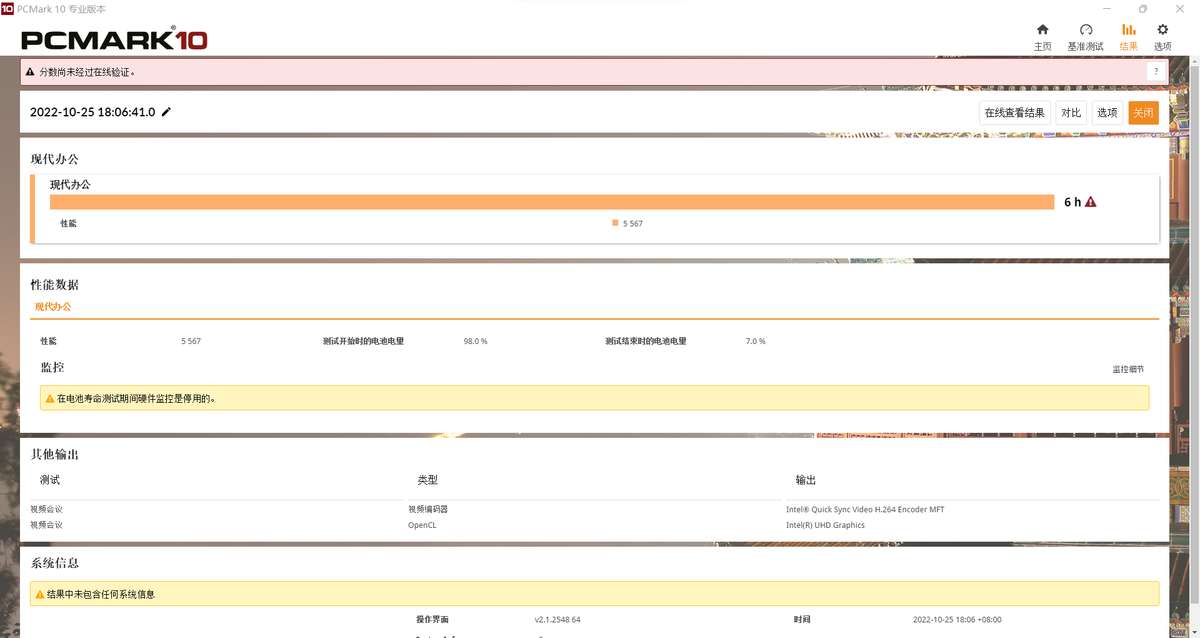Click the 选项 button beside 对比
The image size is (1200, 638).
point(1106,112)
